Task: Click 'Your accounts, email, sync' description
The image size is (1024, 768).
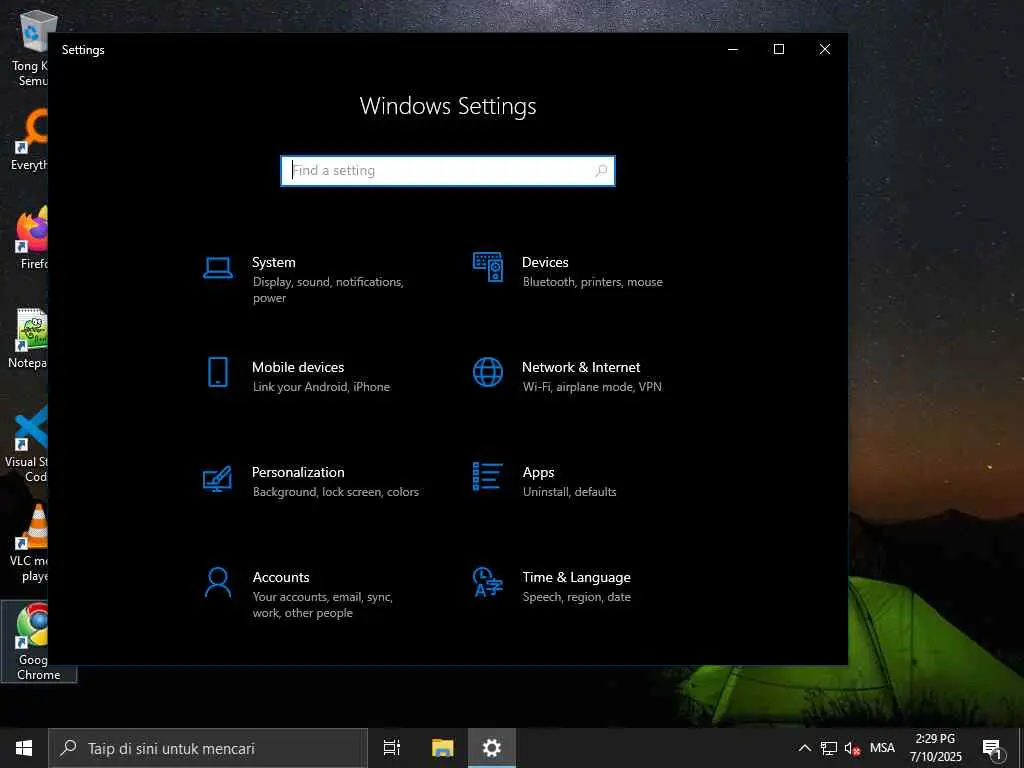Action: (323, 605)
